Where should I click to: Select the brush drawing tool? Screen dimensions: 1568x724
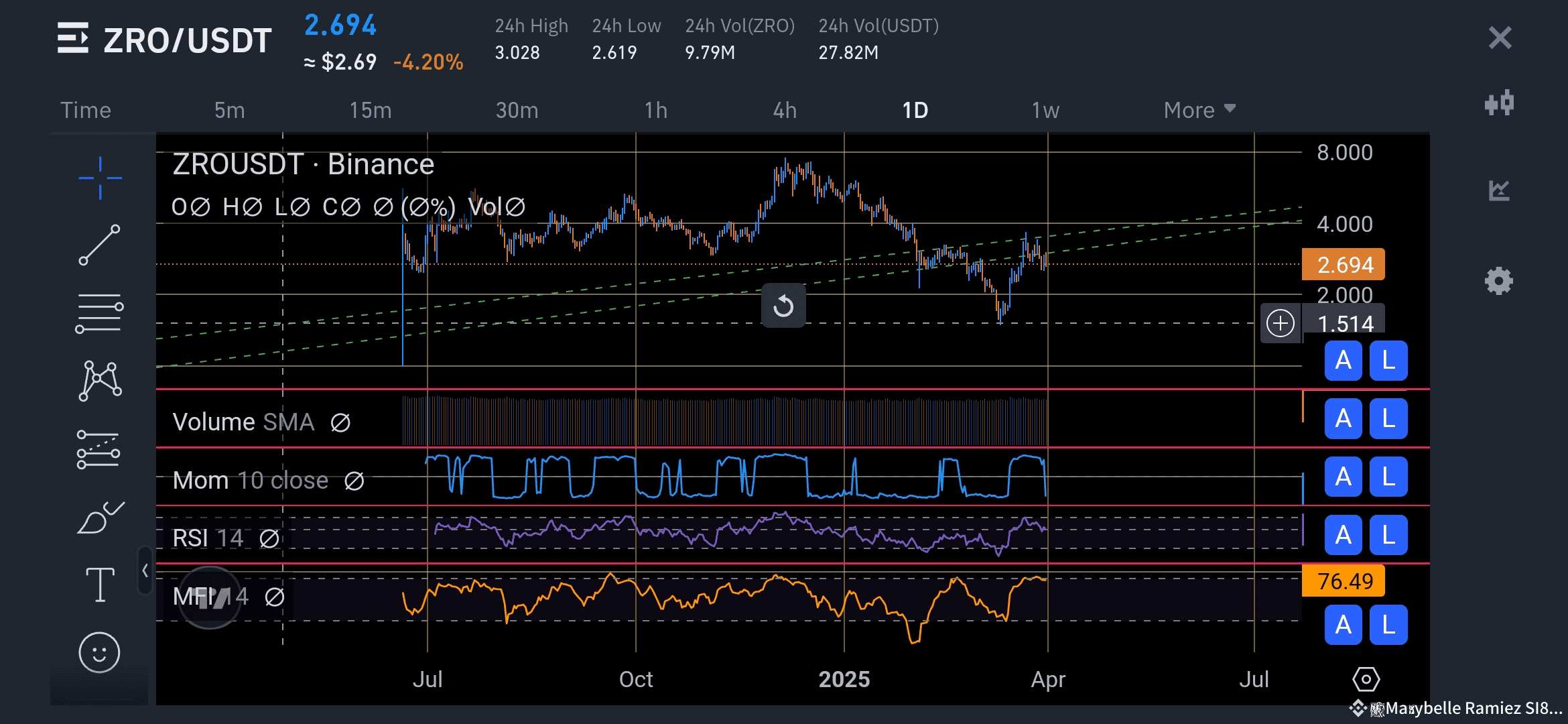pyautogui.click(x=100, y=518)
